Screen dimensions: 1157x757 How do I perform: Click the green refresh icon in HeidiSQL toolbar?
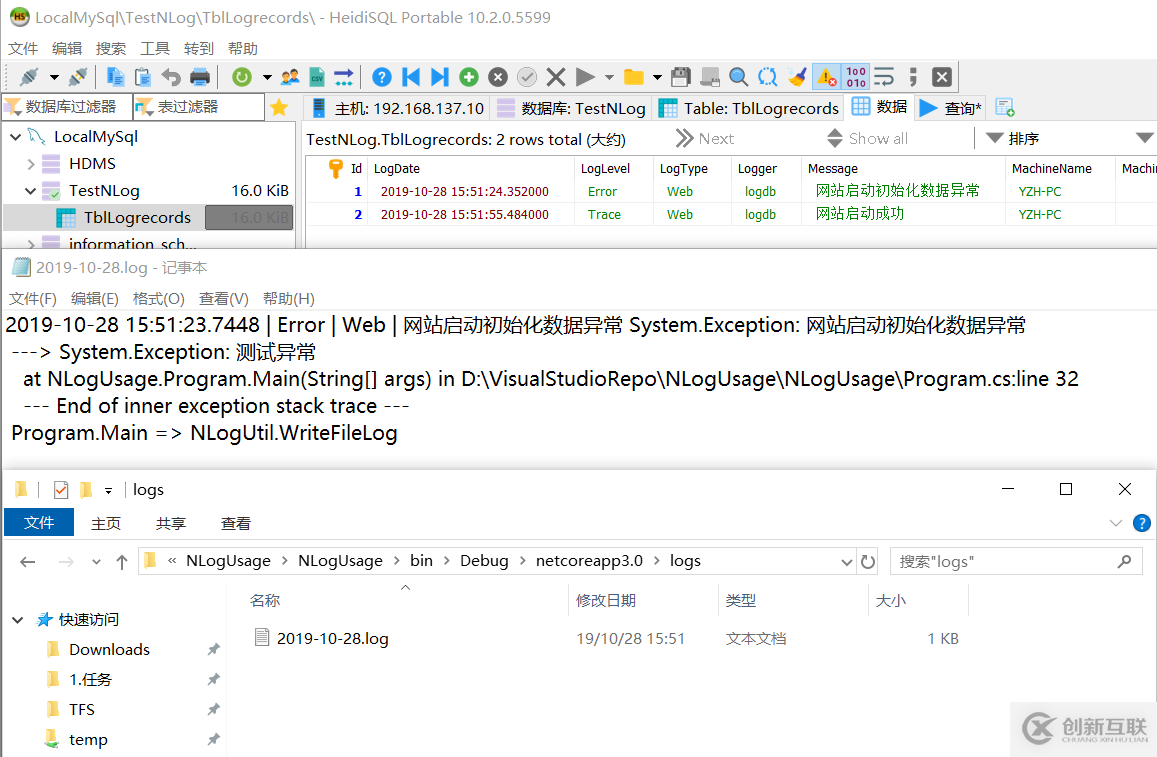(241, 77)
